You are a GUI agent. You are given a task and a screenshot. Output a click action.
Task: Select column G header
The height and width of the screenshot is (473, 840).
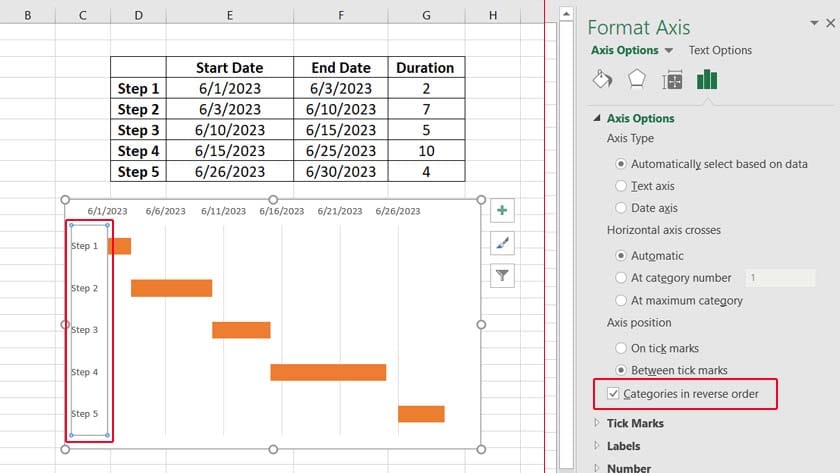(426, 16)
